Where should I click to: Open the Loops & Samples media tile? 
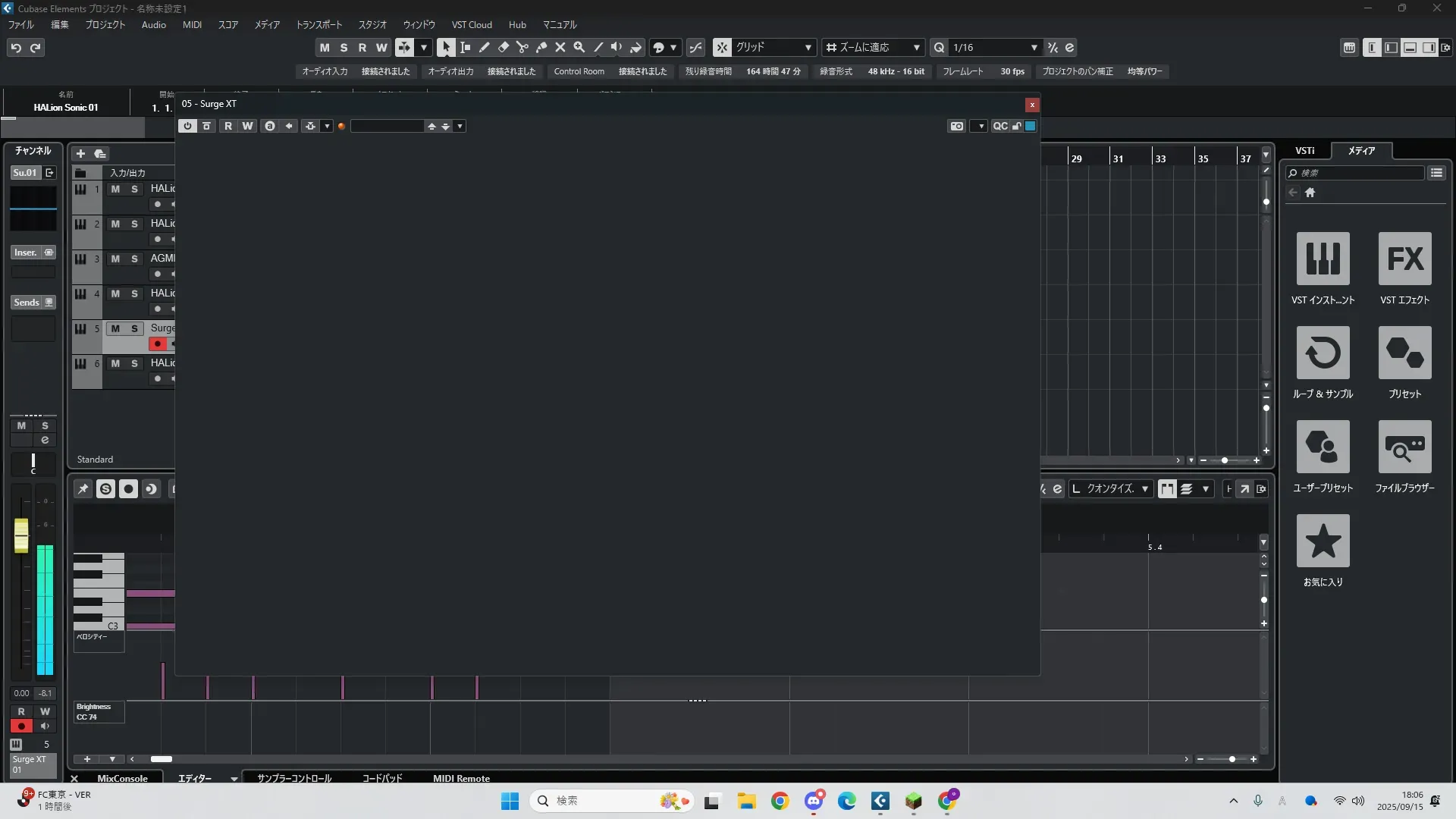point(1323,353)
